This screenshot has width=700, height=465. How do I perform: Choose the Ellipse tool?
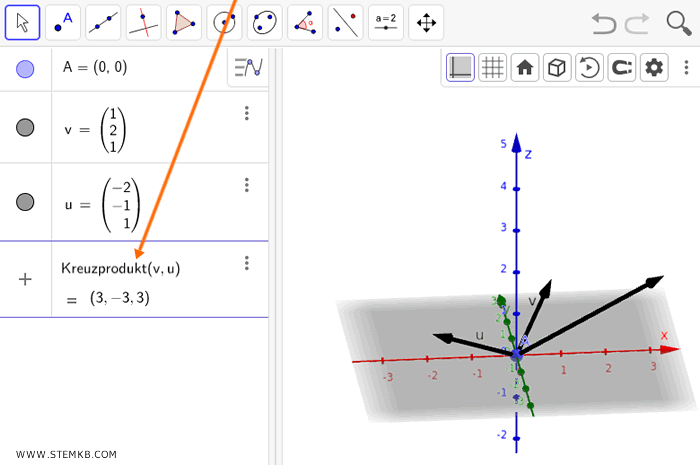click(x=264, y=22)
